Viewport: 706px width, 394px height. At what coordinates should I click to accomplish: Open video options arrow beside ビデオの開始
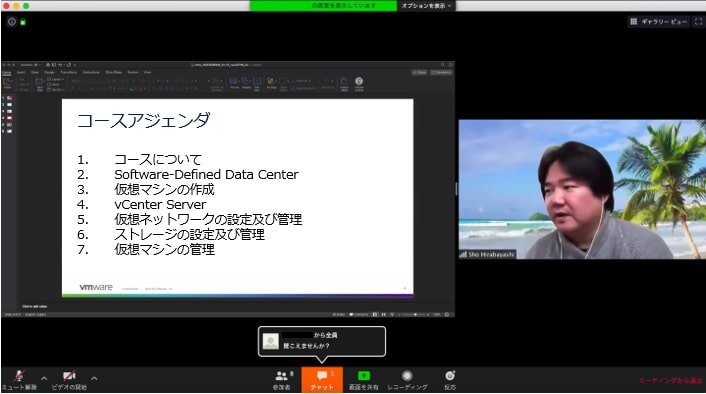(x=94, y=379)
